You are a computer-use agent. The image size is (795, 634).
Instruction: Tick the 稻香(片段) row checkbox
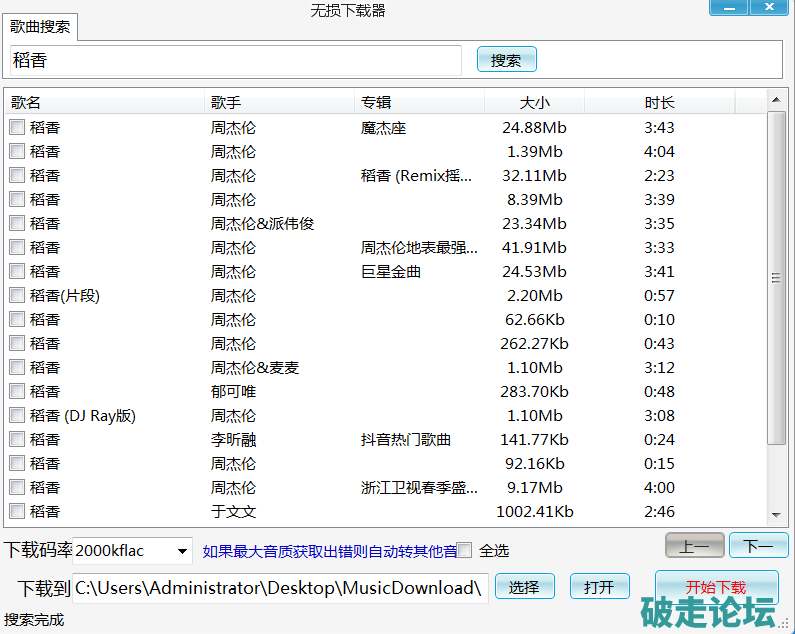[x=17, y=296]
